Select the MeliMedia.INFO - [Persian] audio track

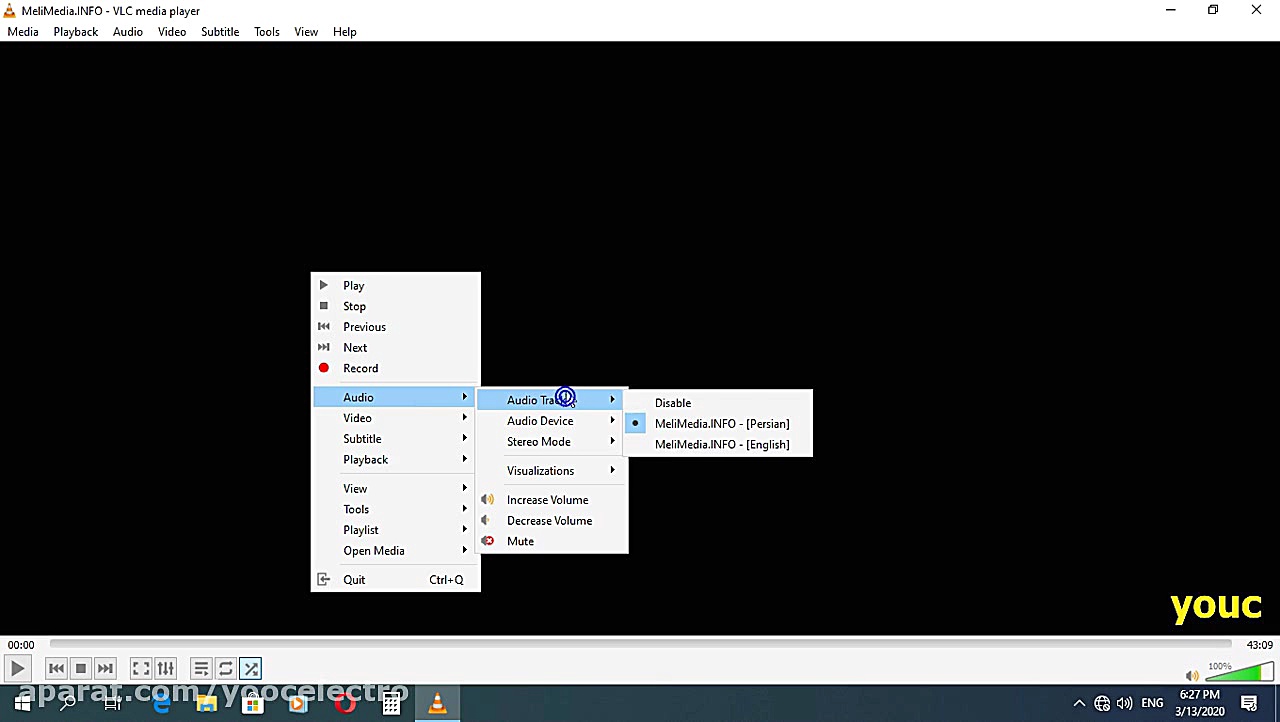[x=719, y=424]
